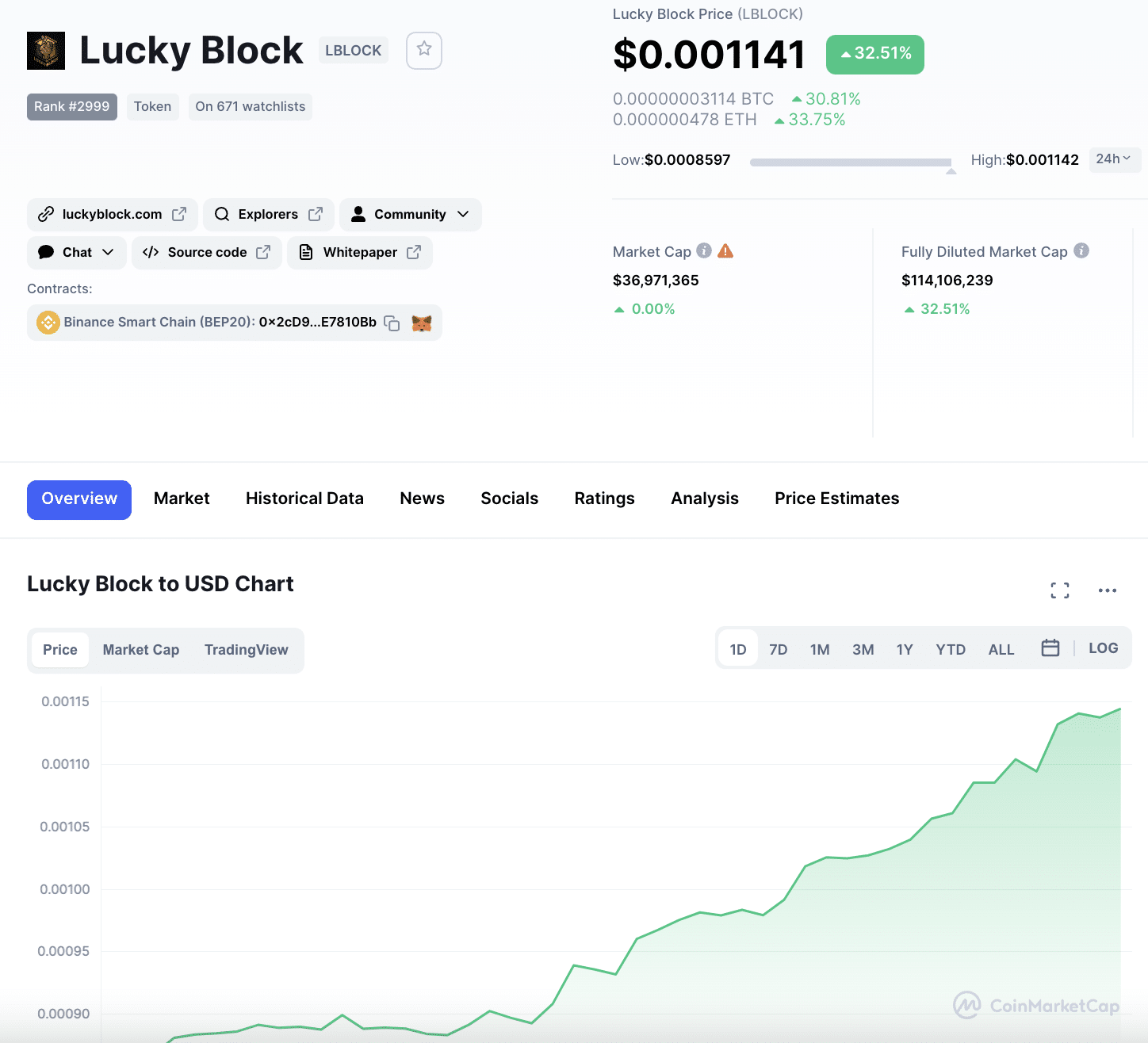Switch chart to Market Cap view
Image resolution: width=1148 pixels, height=1043 pixels.
pyautogui.click(x=141, y=650)
